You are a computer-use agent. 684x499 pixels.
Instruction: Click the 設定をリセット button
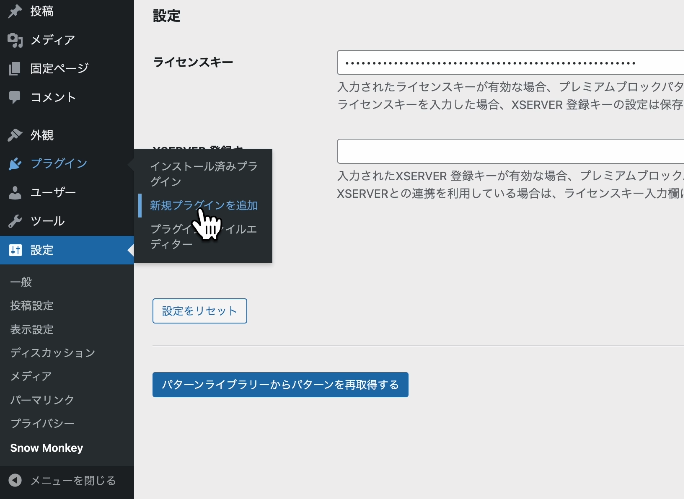[x=199, y=311]
